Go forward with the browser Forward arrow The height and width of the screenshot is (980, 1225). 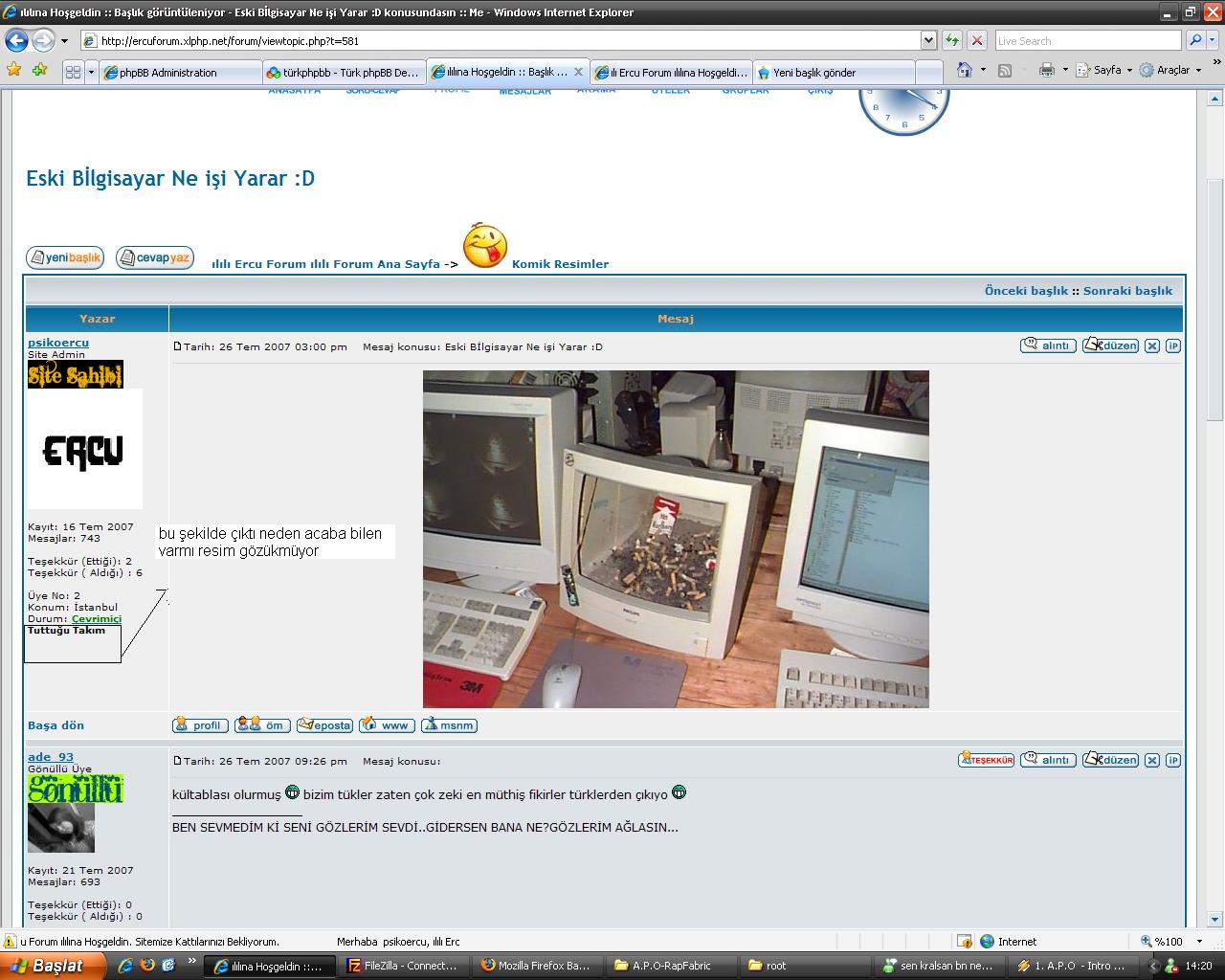coord(43,41)
